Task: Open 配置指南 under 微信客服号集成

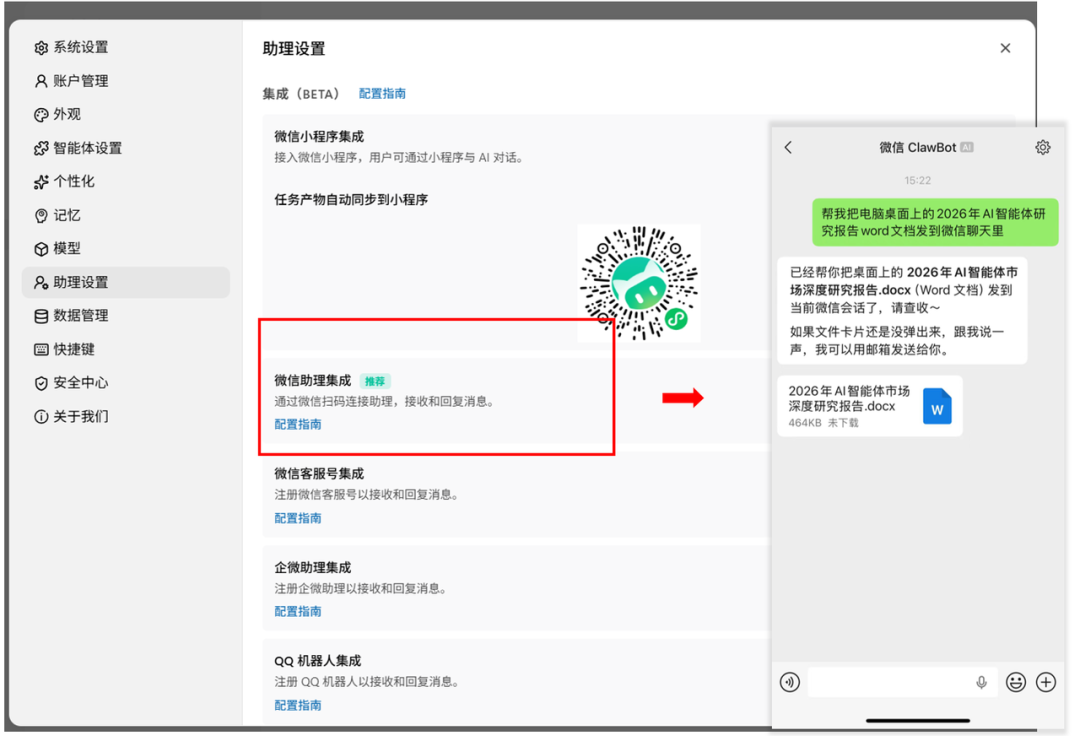Action: [x=298, y=518]
